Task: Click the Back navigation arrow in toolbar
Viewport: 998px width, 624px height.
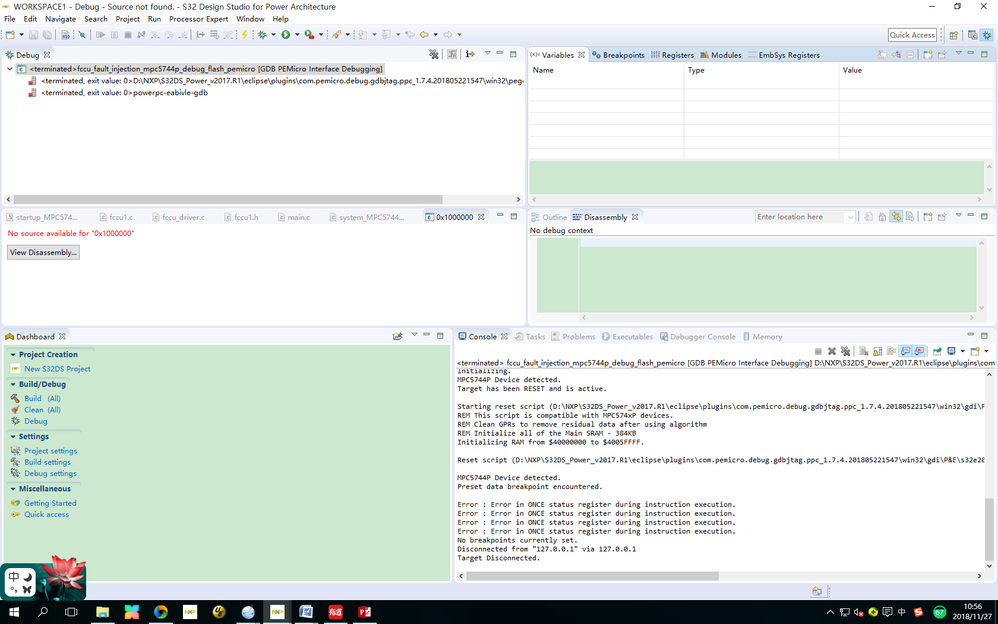Action: (x=424, y=34)
